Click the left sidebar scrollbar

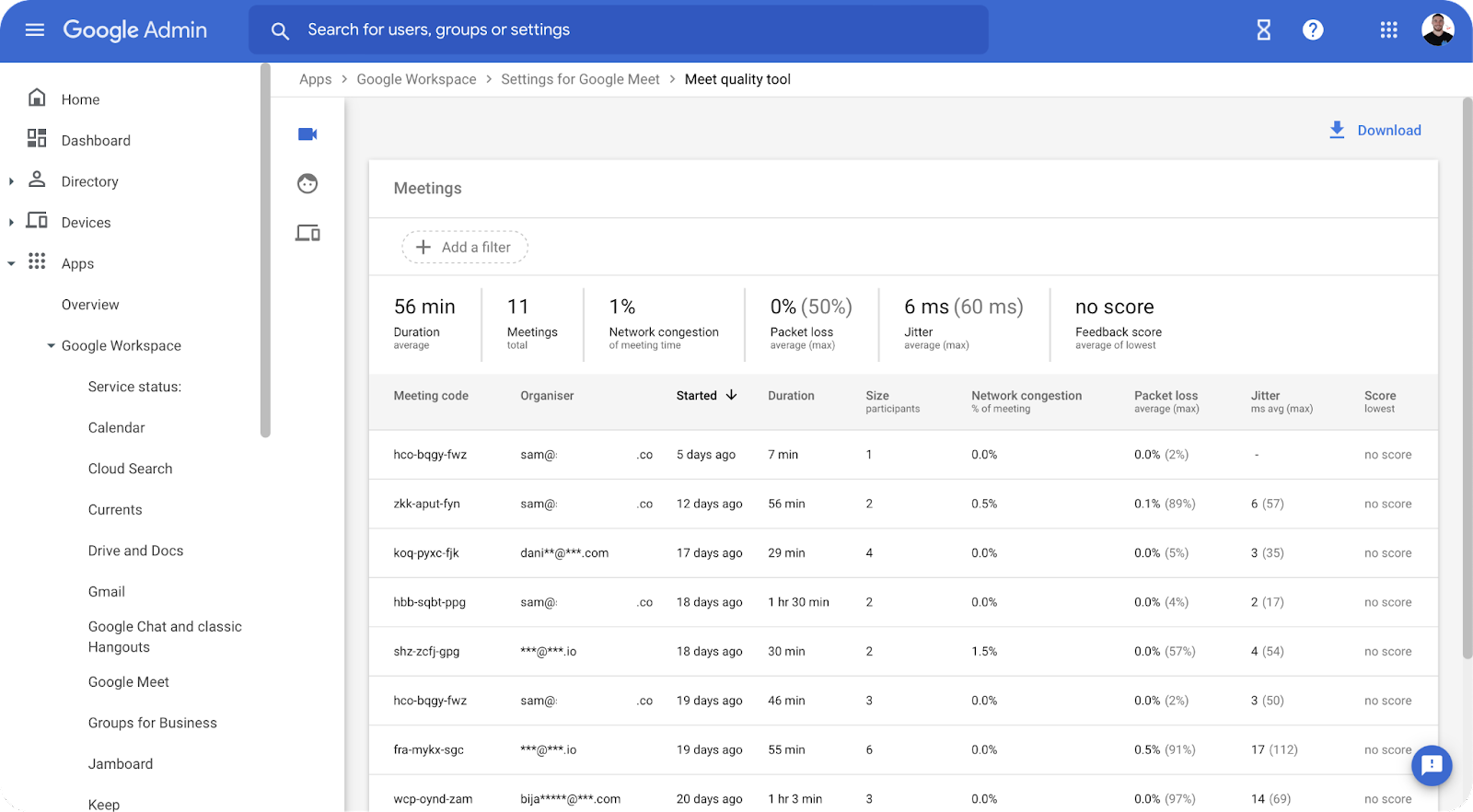click(x=265, y=250)
